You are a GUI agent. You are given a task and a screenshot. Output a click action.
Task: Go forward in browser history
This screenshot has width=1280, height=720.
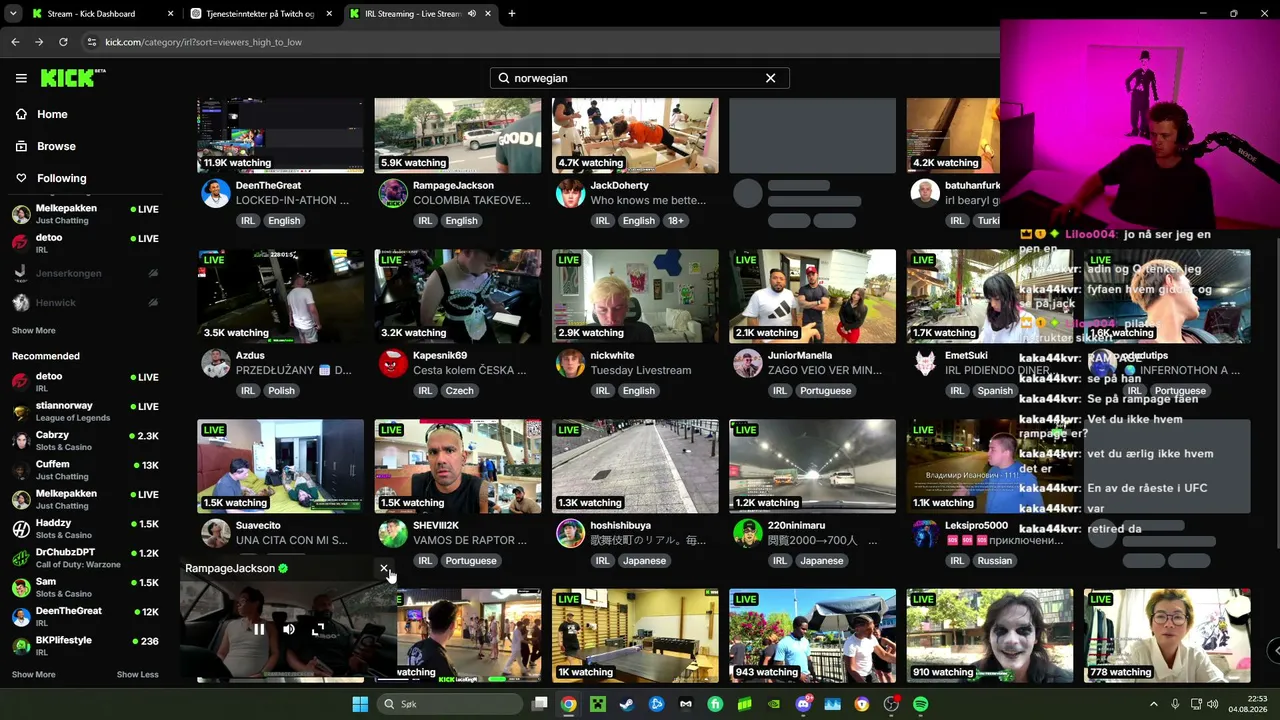coord(39,42)
